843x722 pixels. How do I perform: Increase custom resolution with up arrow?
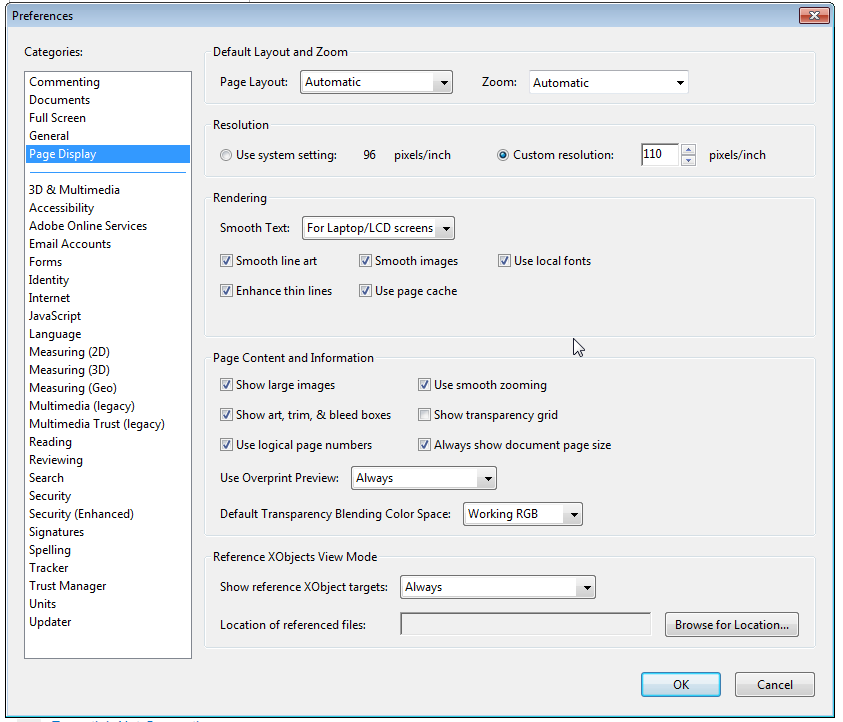pos(688,149)
